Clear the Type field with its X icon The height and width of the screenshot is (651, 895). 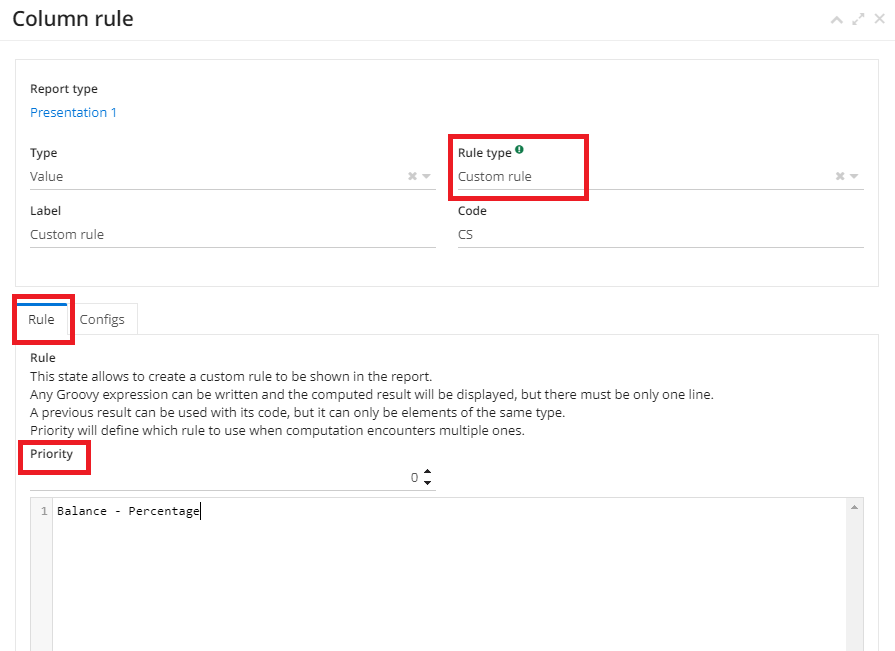[x=412, y=177]
